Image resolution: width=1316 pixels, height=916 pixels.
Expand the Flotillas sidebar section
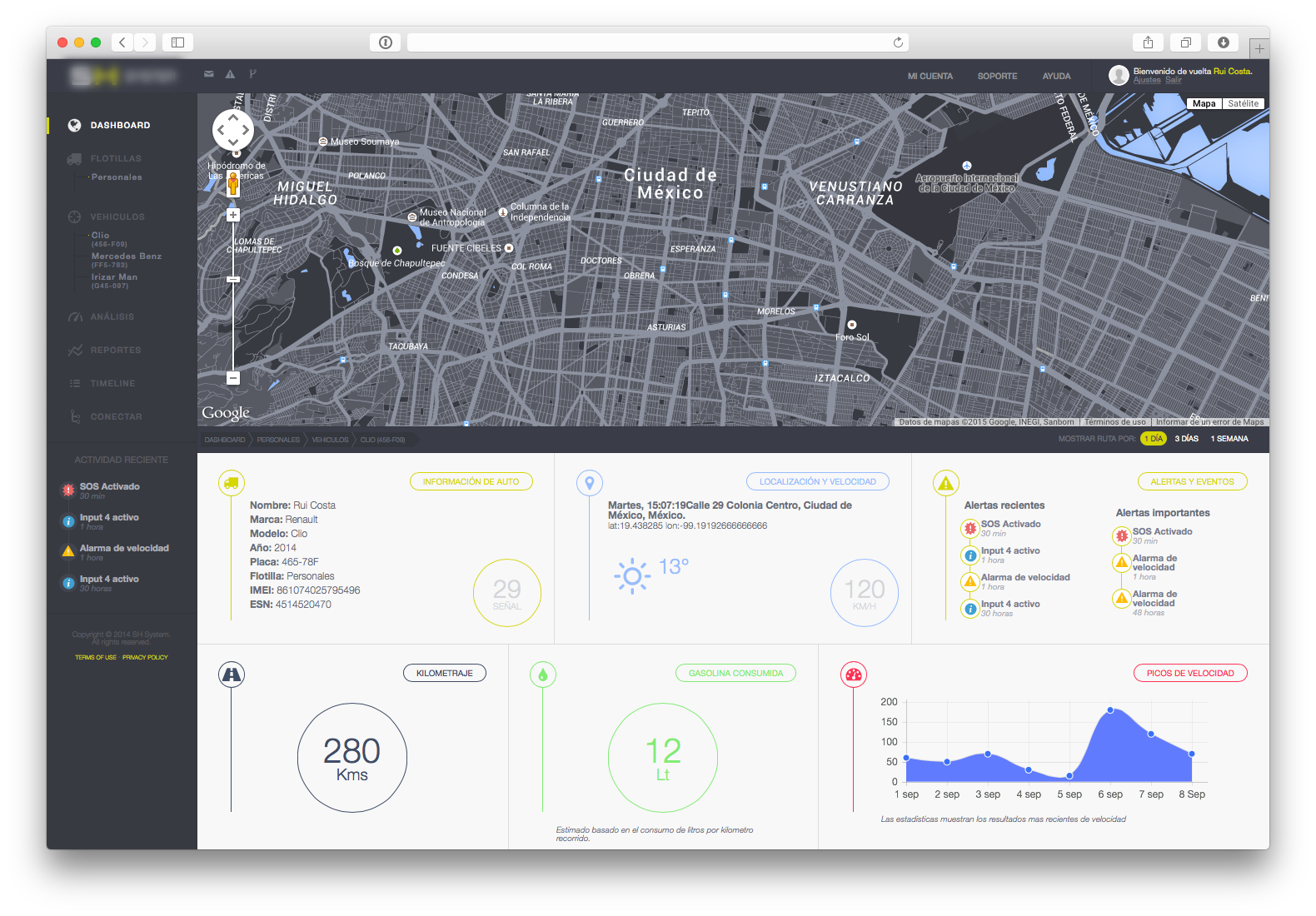point(116,158)
